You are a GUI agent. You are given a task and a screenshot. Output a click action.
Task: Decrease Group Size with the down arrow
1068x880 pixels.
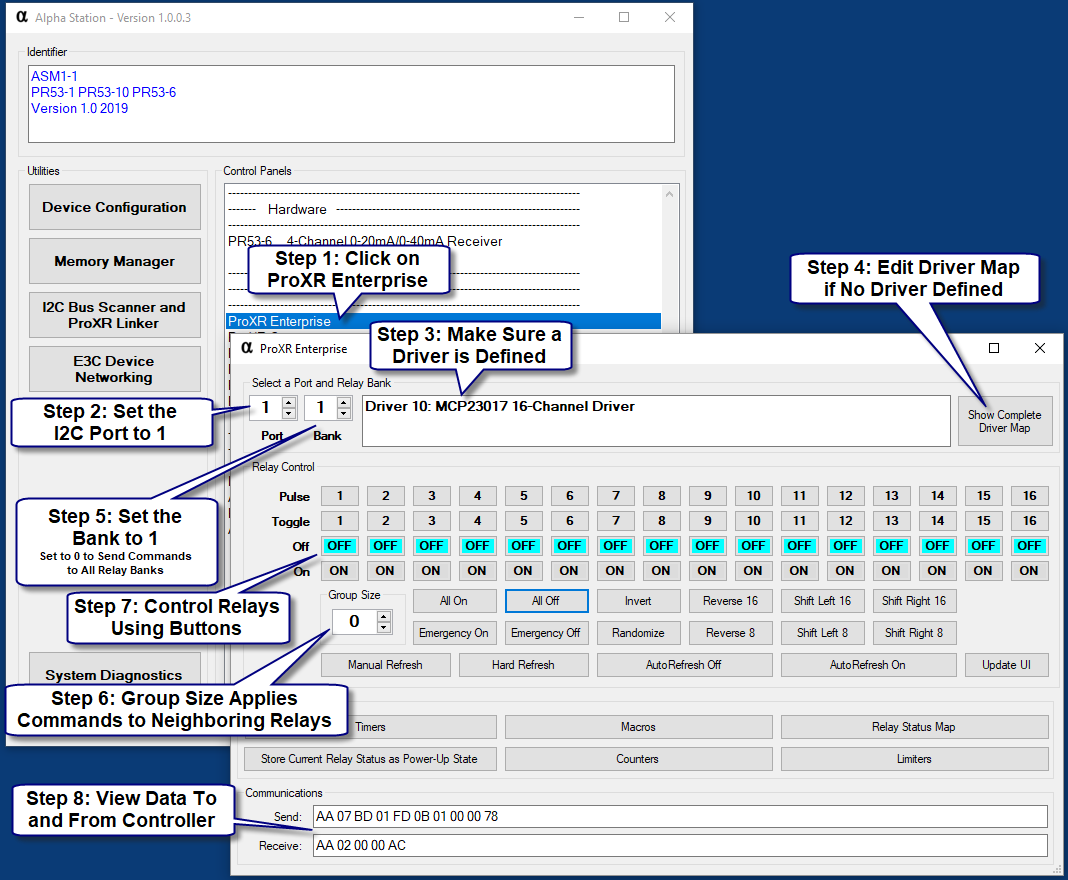click(x=384, y=627)
